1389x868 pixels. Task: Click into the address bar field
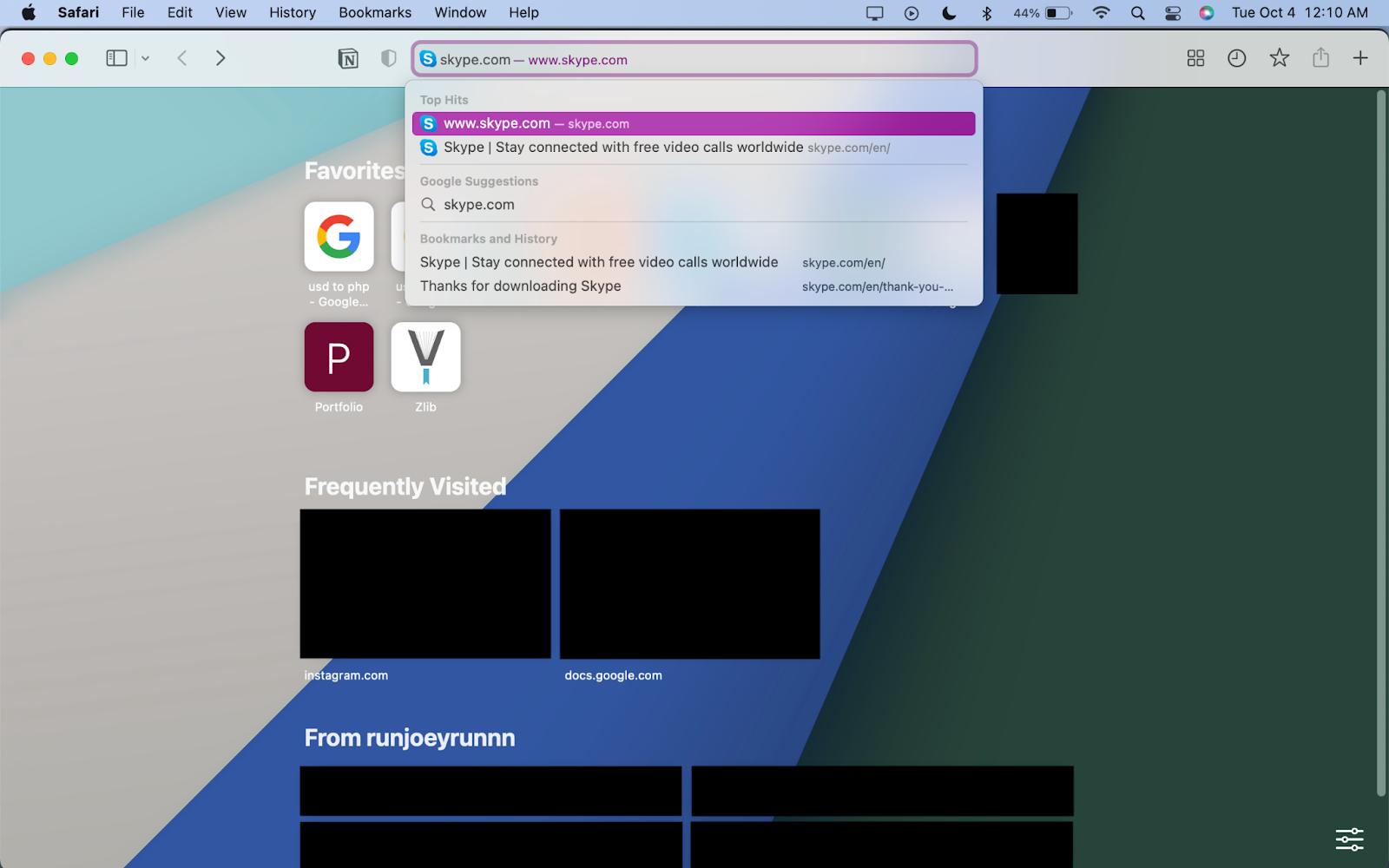pos(694,59)
